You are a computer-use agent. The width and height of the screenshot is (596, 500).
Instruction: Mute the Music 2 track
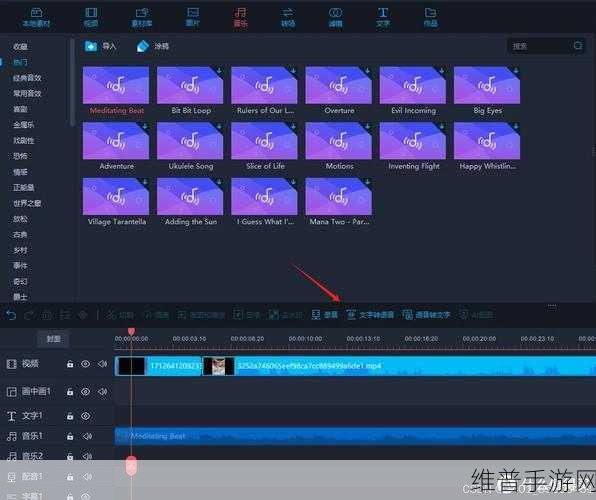coord(87,456)
